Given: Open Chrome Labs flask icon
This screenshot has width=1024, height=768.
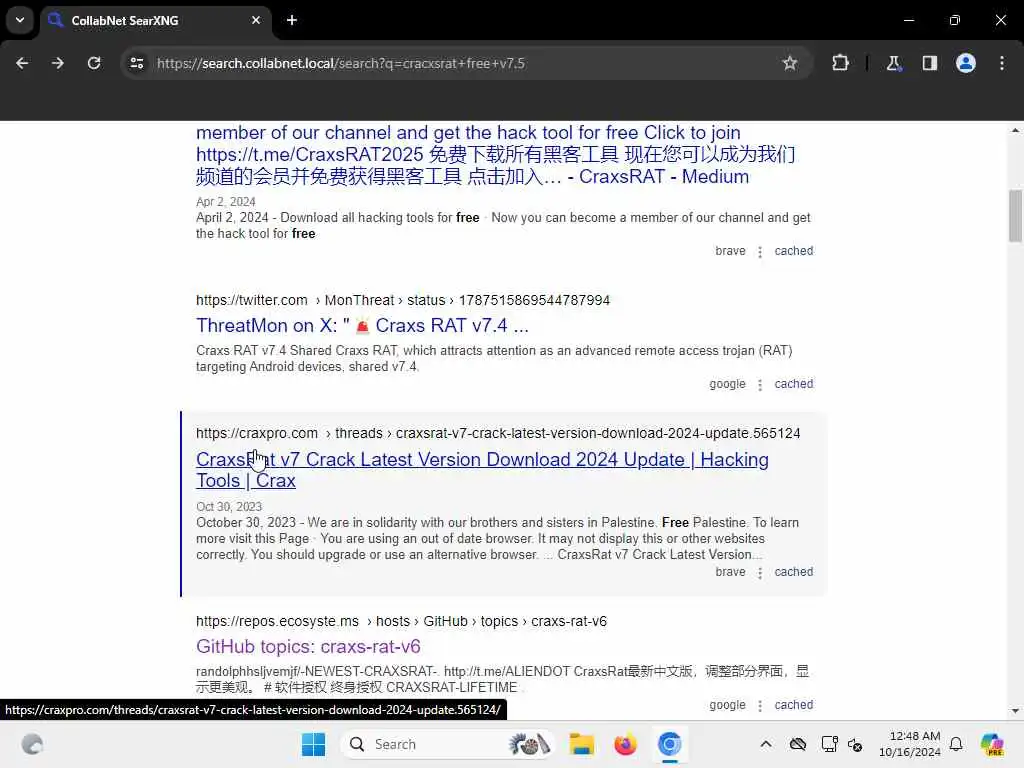Looking at the screenshot, I should tap(893, 63).
